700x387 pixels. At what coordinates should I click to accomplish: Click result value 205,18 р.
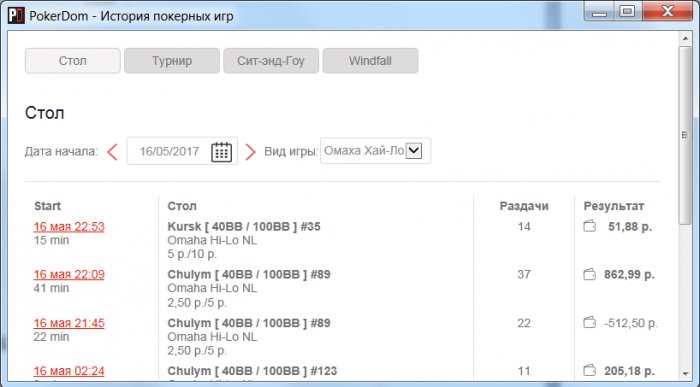629,371
